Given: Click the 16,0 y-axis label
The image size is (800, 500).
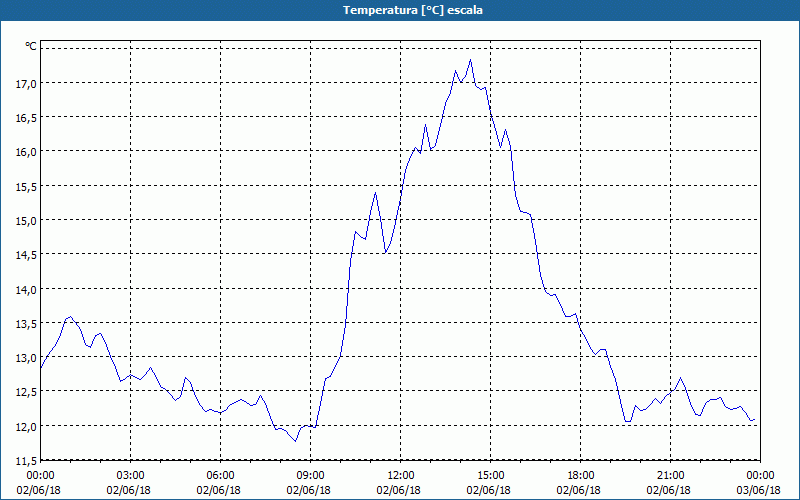Looking at the screenshot, I should tap(27, 152).
